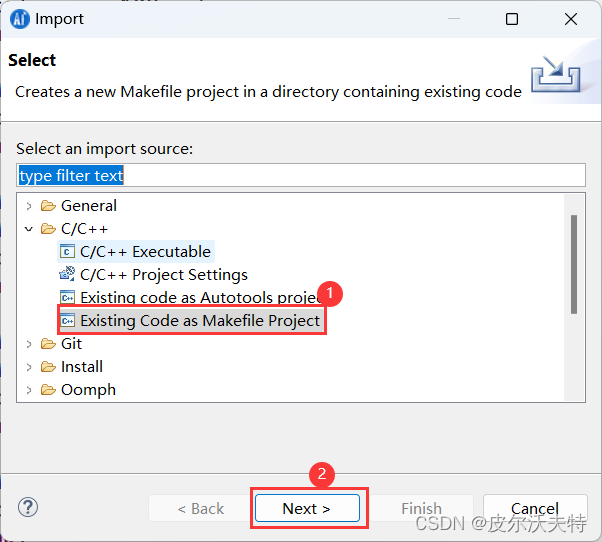The height and width of the screenshot is (542, 602).
Task: Collapse the C/C++ tree node
Action: click(x=29, y=229)
